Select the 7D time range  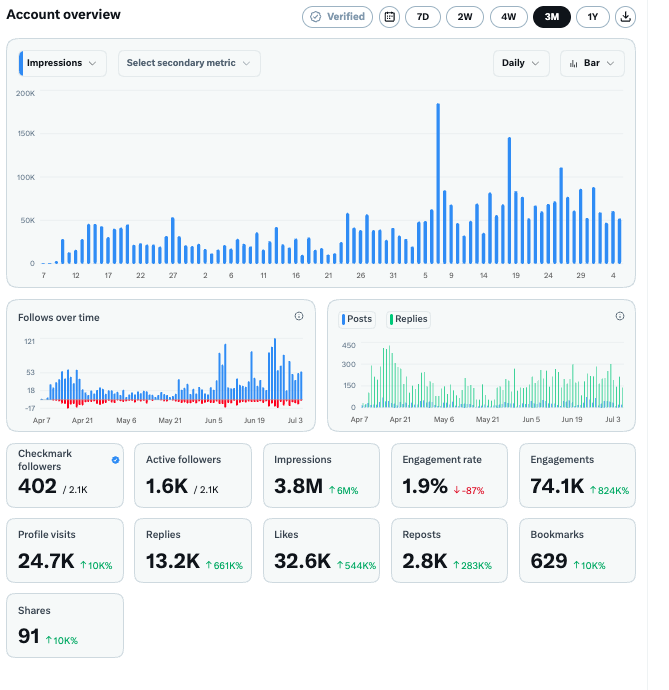pyautogui.click(x=423, y=17)
